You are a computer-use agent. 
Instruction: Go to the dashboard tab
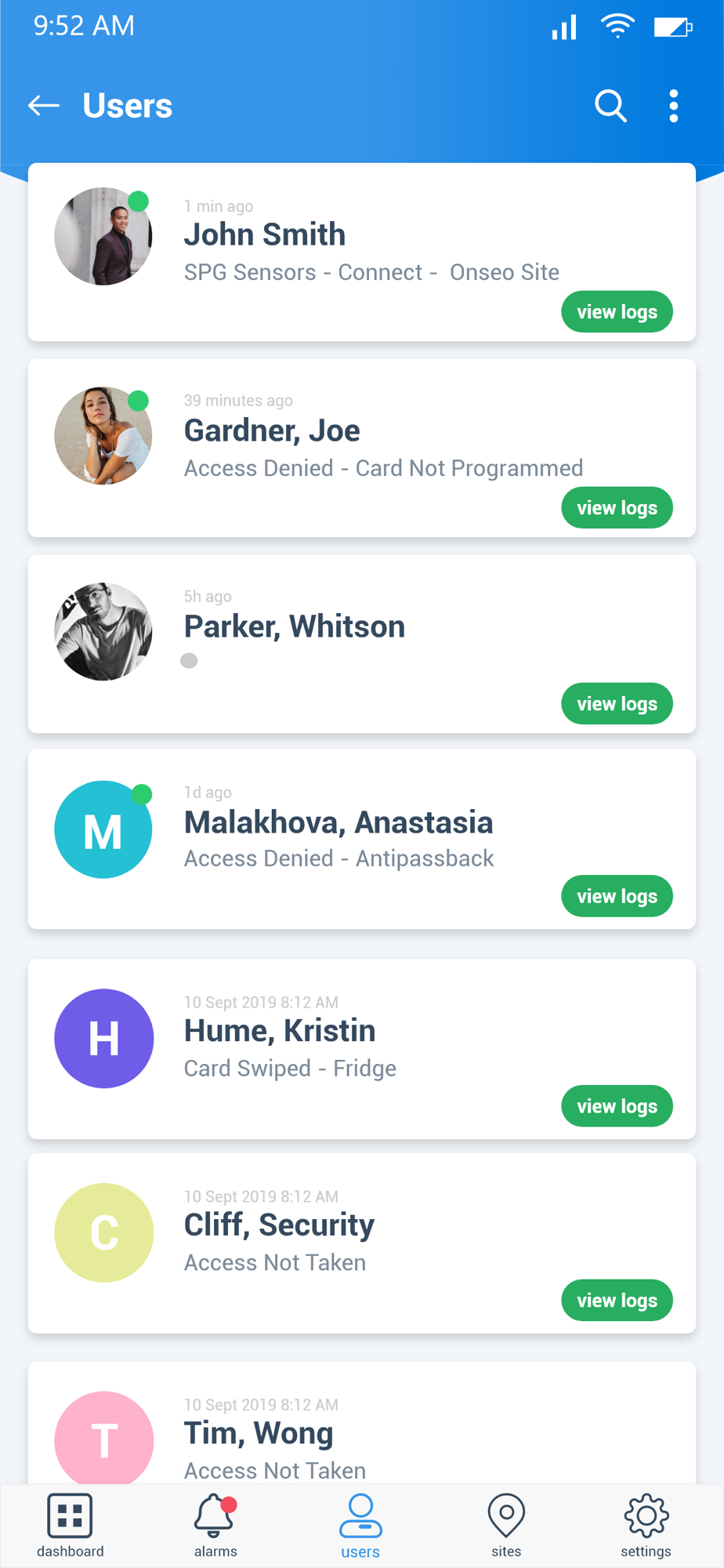pyautogui.click(x=70, y=1526)
